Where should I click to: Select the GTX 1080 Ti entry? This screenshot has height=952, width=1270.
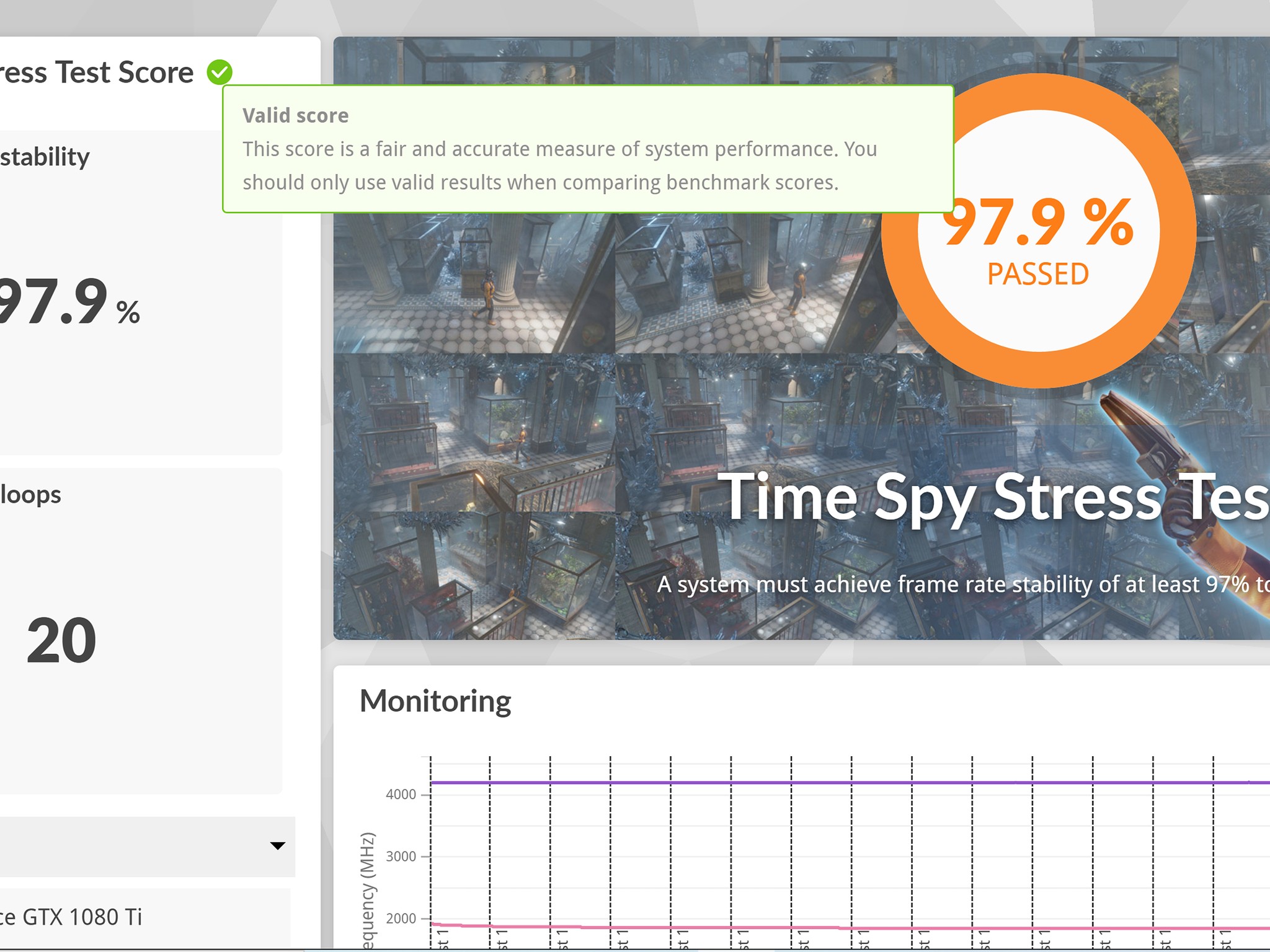(x=81, y=917)
